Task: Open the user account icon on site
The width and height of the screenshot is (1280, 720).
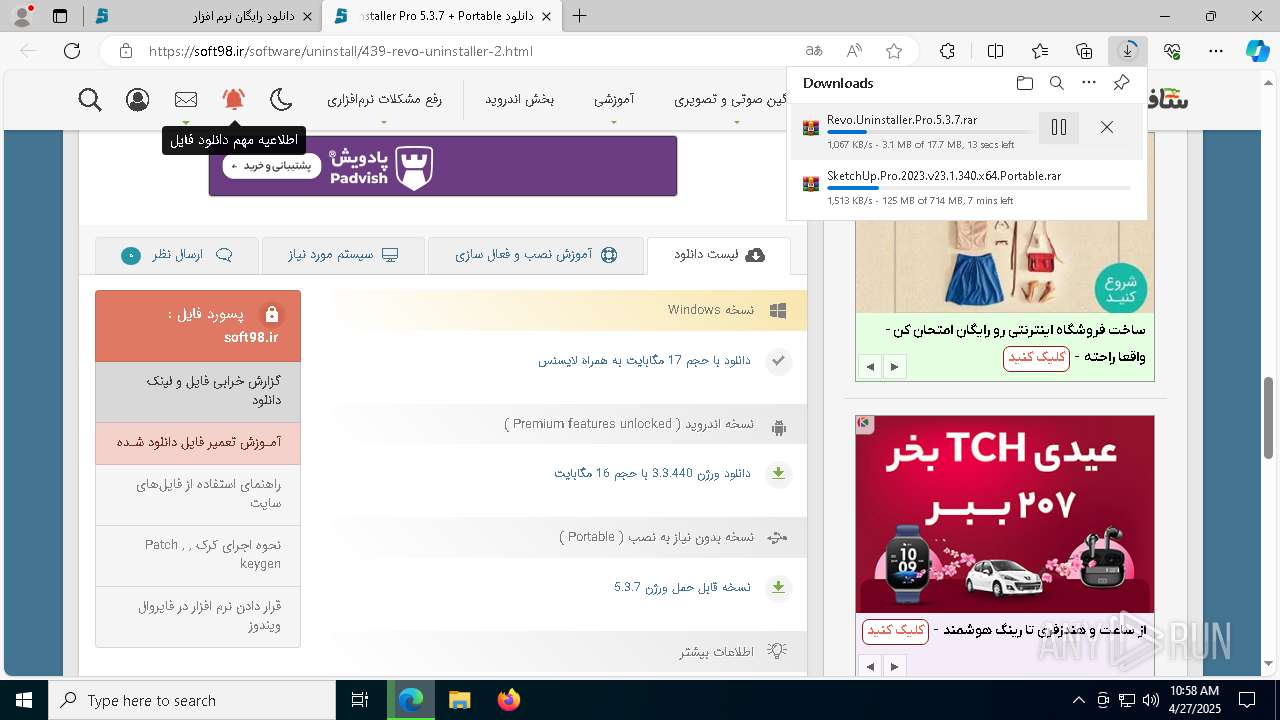Action: point(138,99)
